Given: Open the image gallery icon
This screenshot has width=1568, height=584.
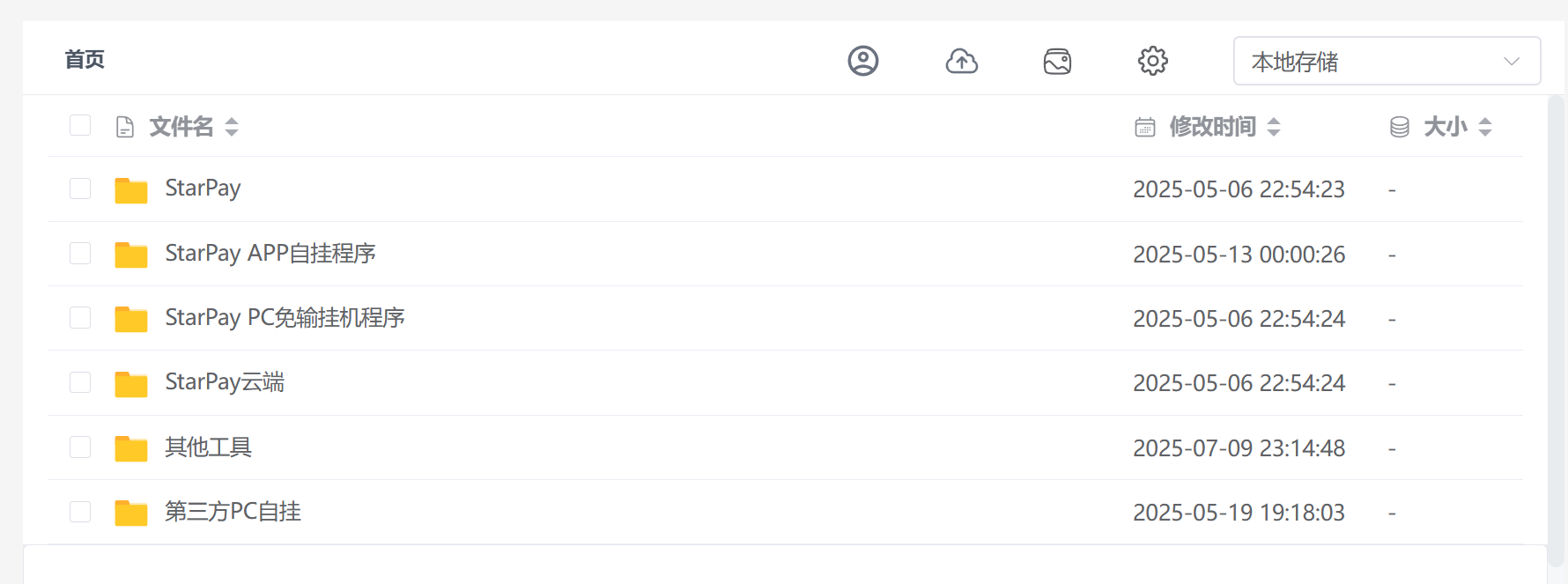Looking at the screenshot, I should coord(1057,61).
